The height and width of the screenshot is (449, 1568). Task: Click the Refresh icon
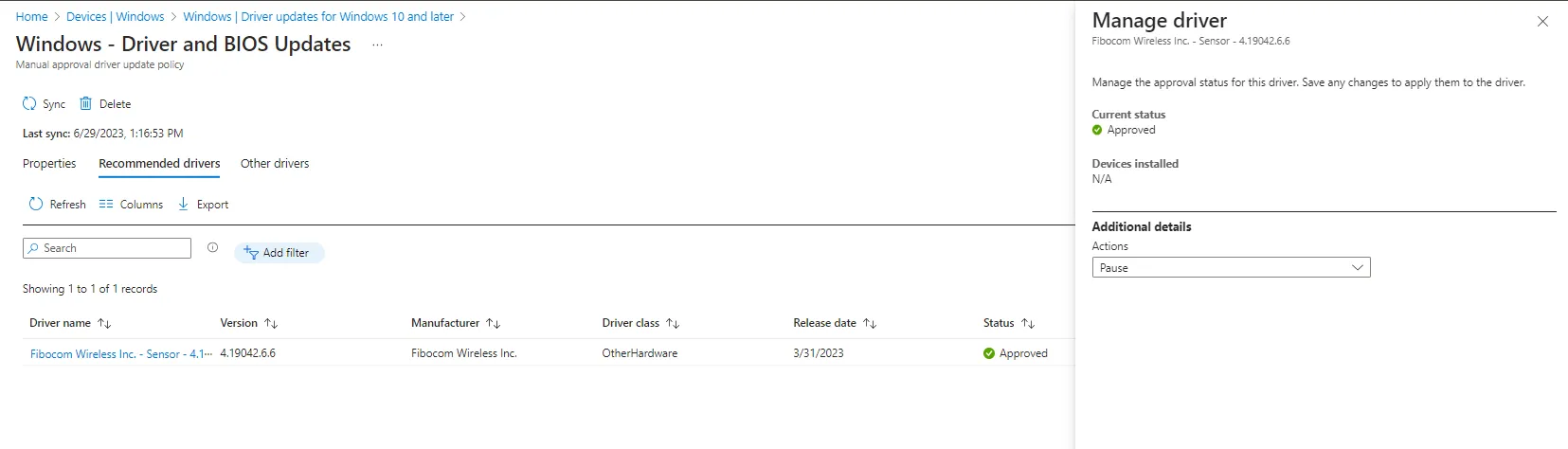point(36,205)
